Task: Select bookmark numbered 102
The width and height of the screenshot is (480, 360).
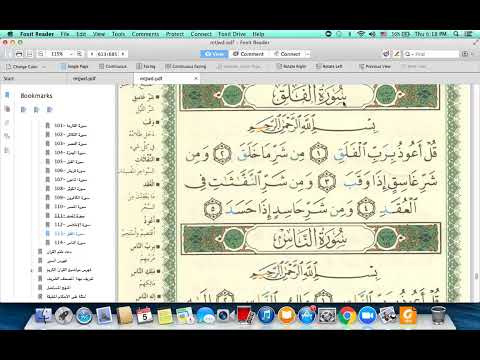Action: (70, 135)
